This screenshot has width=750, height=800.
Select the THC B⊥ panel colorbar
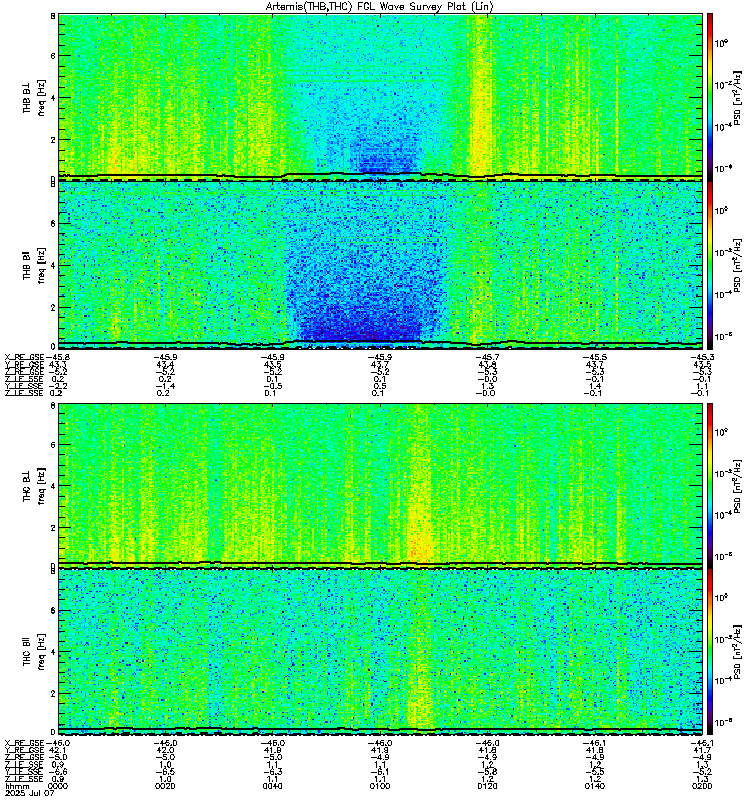point(710,486)
